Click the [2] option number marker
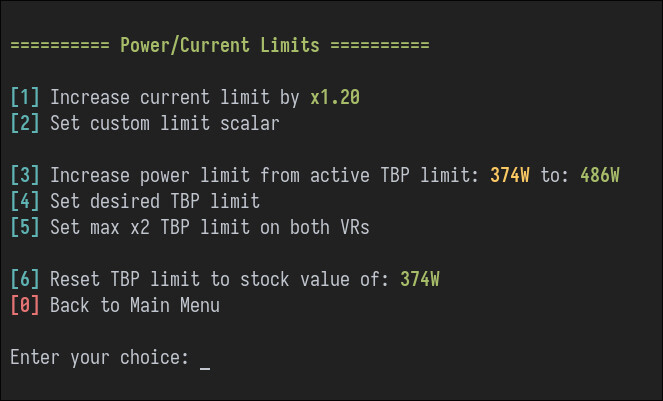 25,124
